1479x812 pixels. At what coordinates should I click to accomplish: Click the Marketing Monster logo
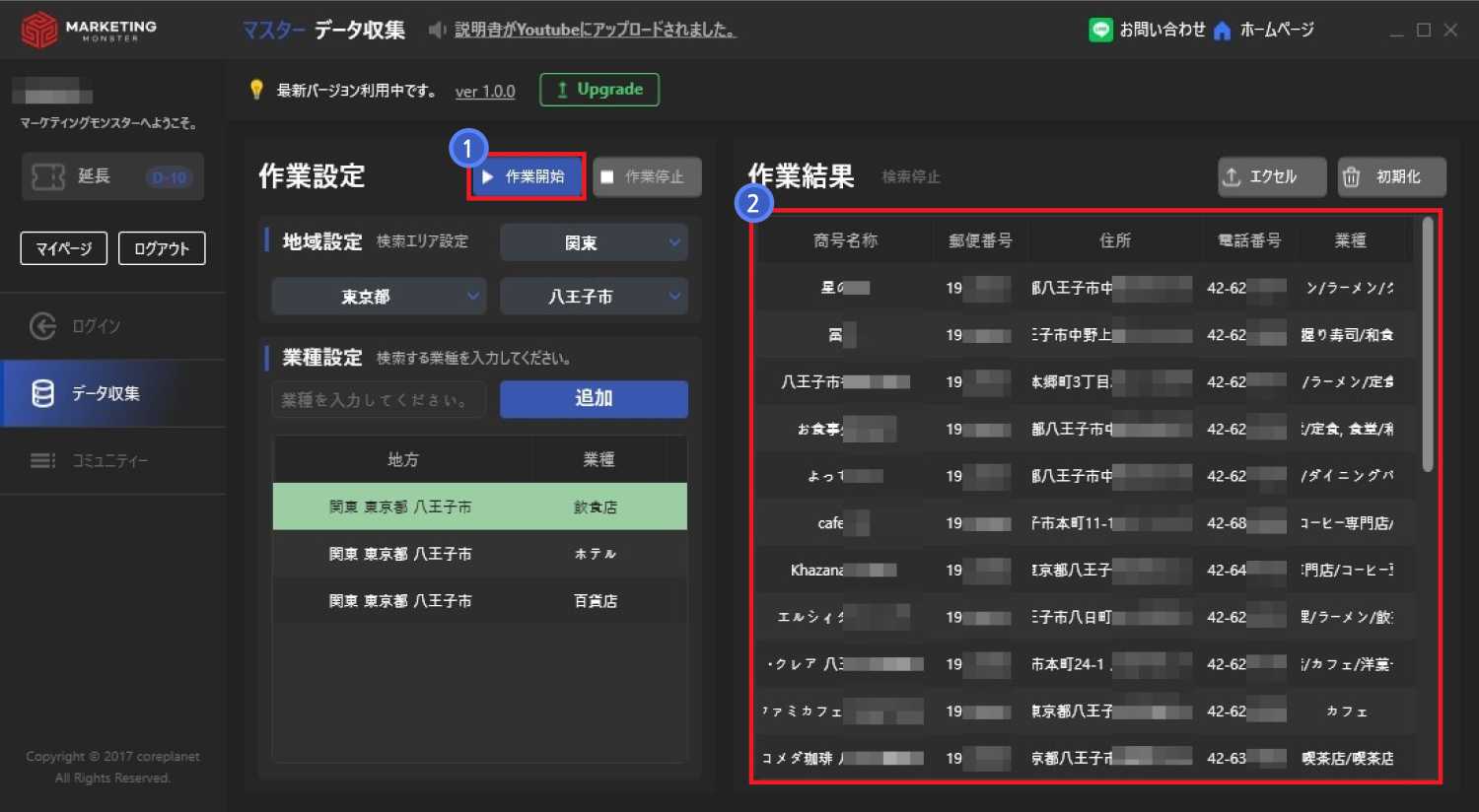coord(89,30)
